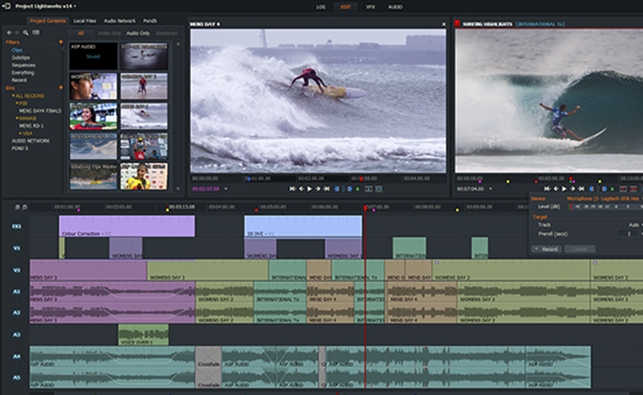Select the Subclips filter
The width and height of the screenshot is (643, 395).
point(21,58)
